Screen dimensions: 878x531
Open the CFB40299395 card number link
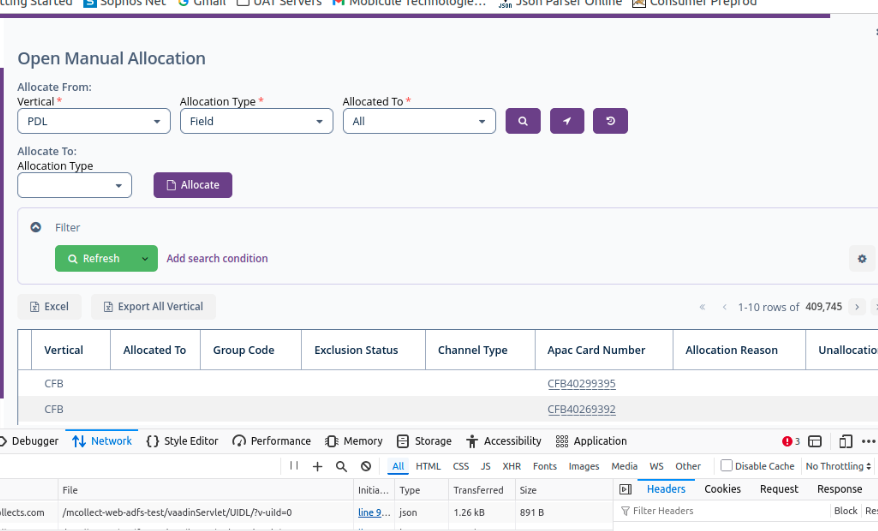click(581, 384)
